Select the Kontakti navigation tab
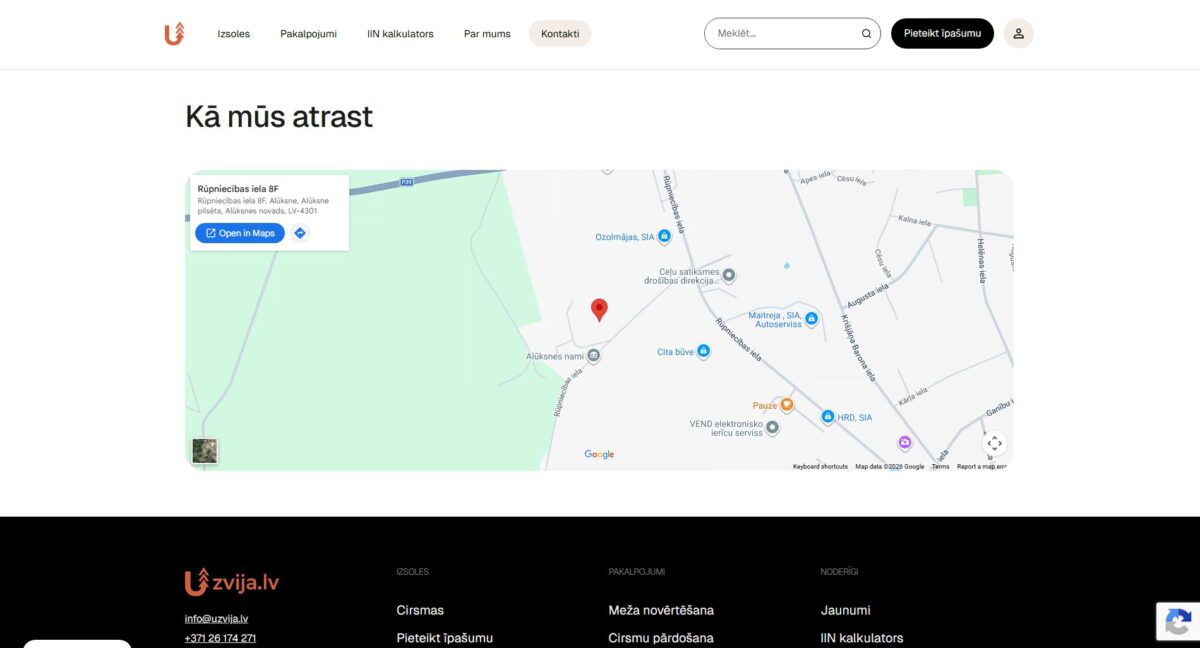1200x648 pixels. pos(560,34)
